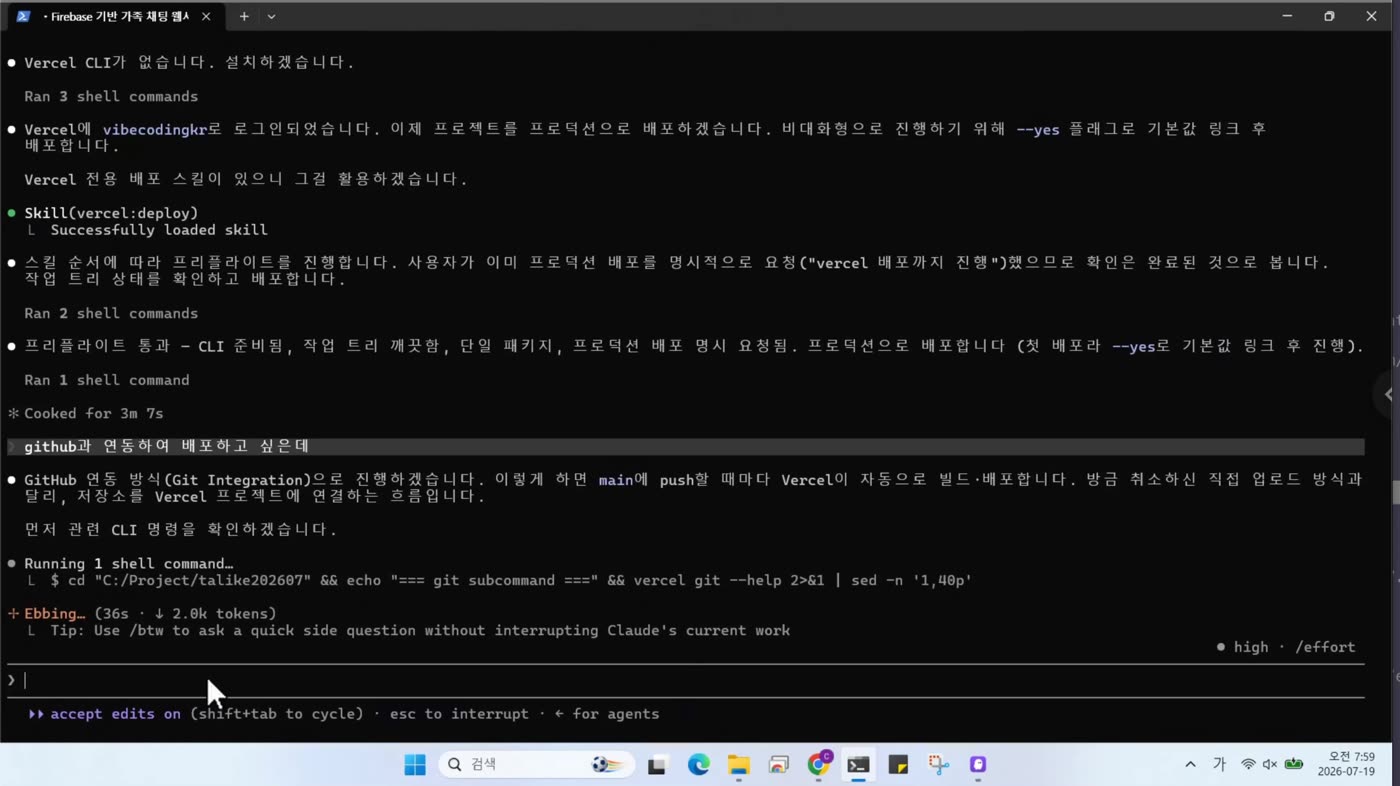This screenshot has width=1400, height=786.
Task: Open the taskbar icon right of File Explorer
Action: click(x=778, y=765)
